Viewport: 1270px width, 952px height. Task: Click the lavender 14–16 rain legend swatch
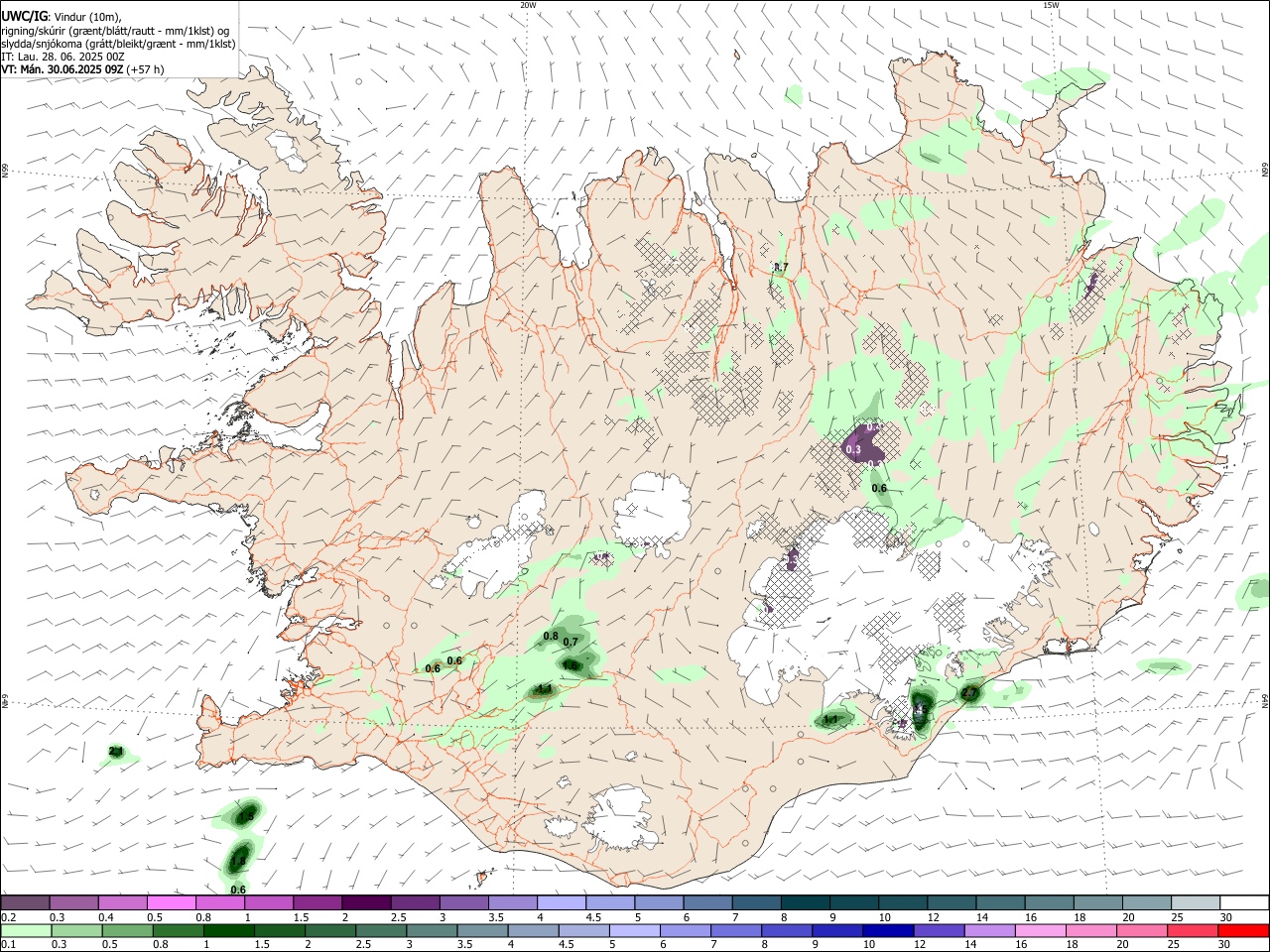click(x=988, y=930)
